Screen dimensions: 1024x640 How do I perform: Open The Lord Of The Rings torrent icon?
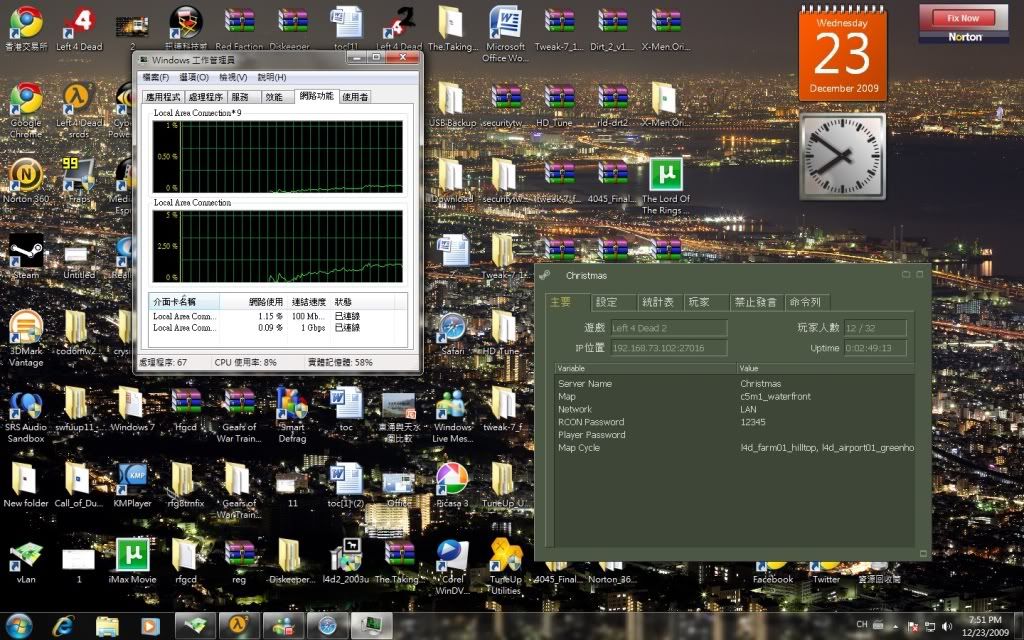[x=665, y=176]
